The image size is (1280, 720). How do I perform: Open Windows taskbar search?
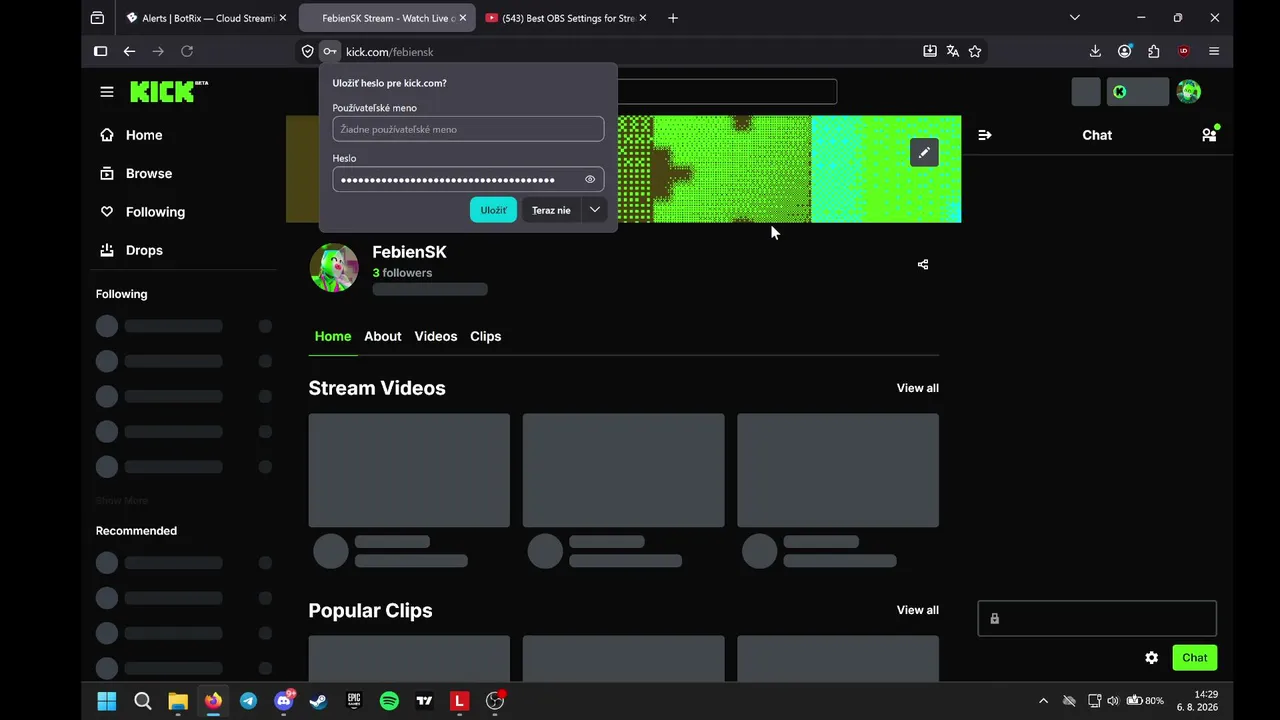coord(143,701)
